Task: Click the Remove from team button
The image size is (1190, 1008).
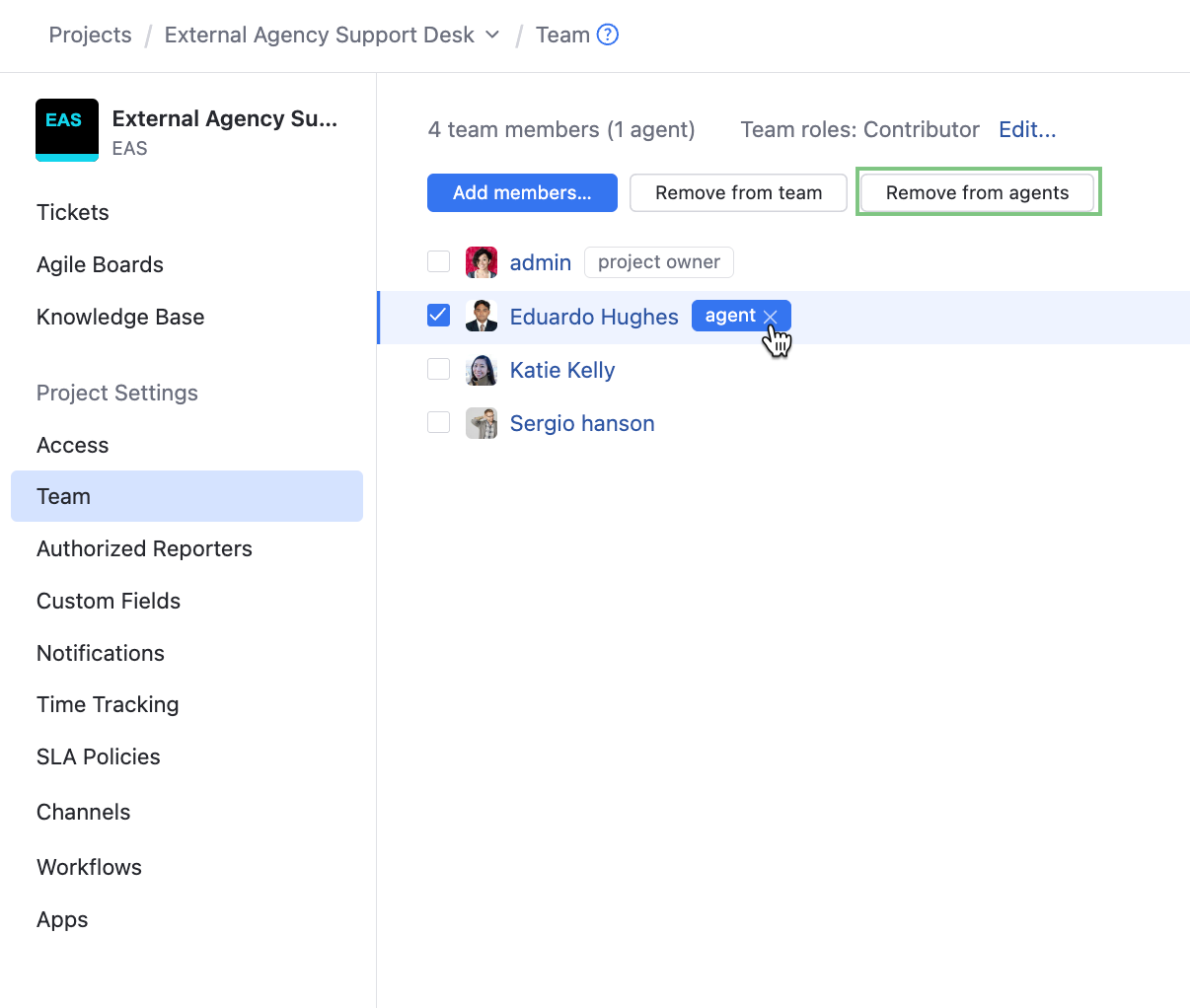Action: (738, 193)
